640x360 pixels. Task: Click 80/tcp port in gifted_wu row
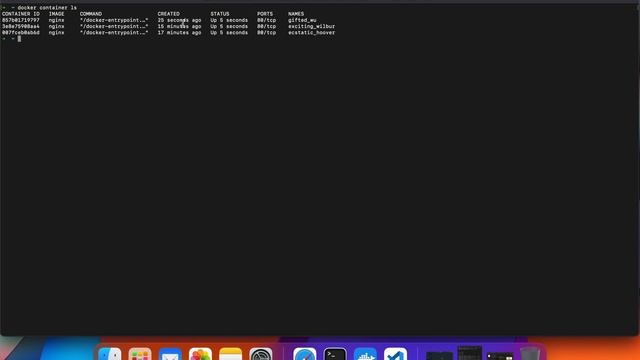point(267,20)
